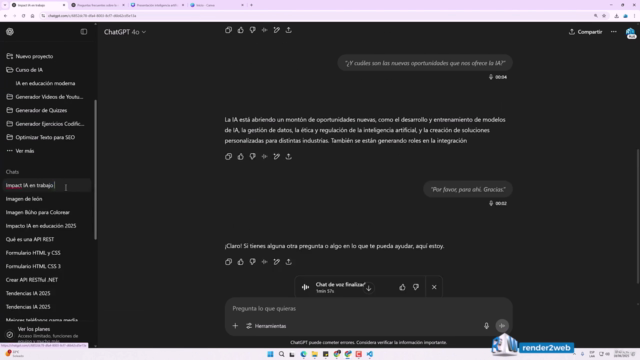
Task: Copy the topmost response using its copy icon
Action: click(x=228, y=30)
